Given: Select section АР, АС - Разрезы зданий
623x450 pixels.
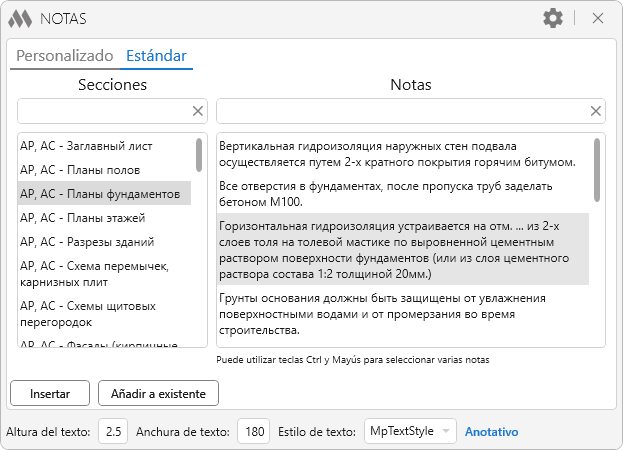Looking at the screenshot, I should click(x=87, y=241).
